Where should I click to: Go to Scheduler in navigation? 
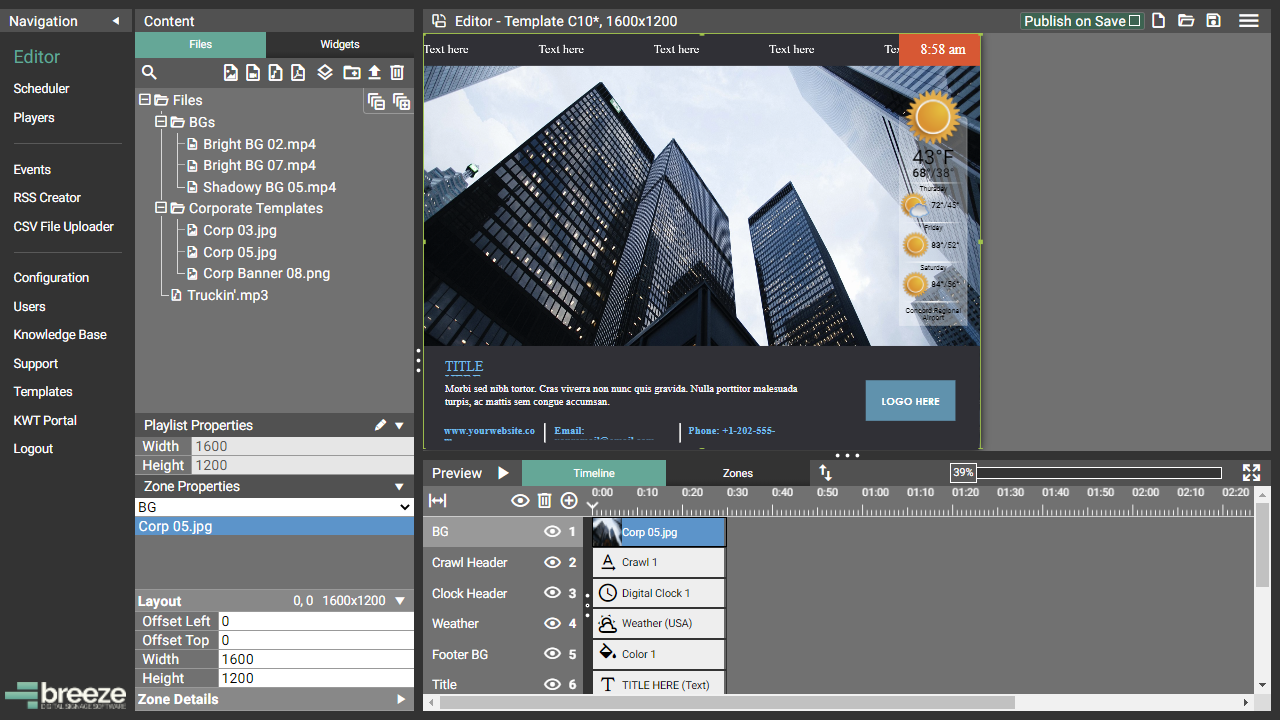41,88
